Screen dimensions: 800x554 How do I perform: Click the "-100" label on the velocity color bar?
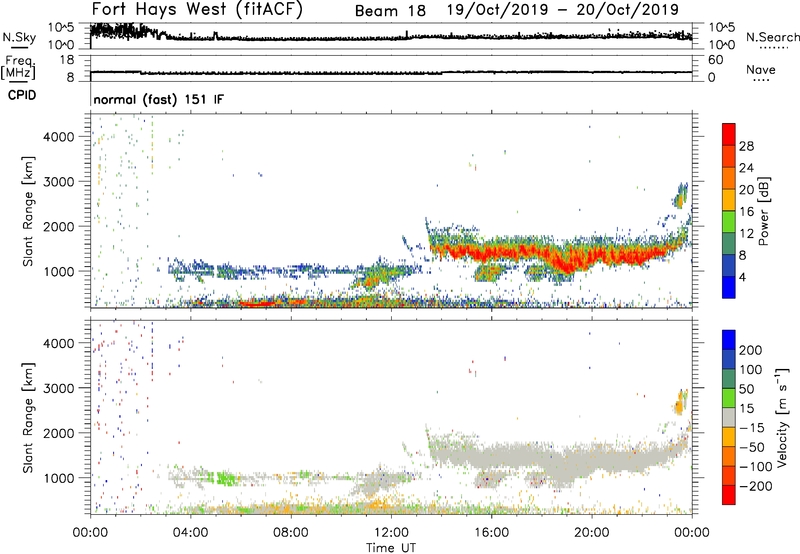tap(755, 467)
